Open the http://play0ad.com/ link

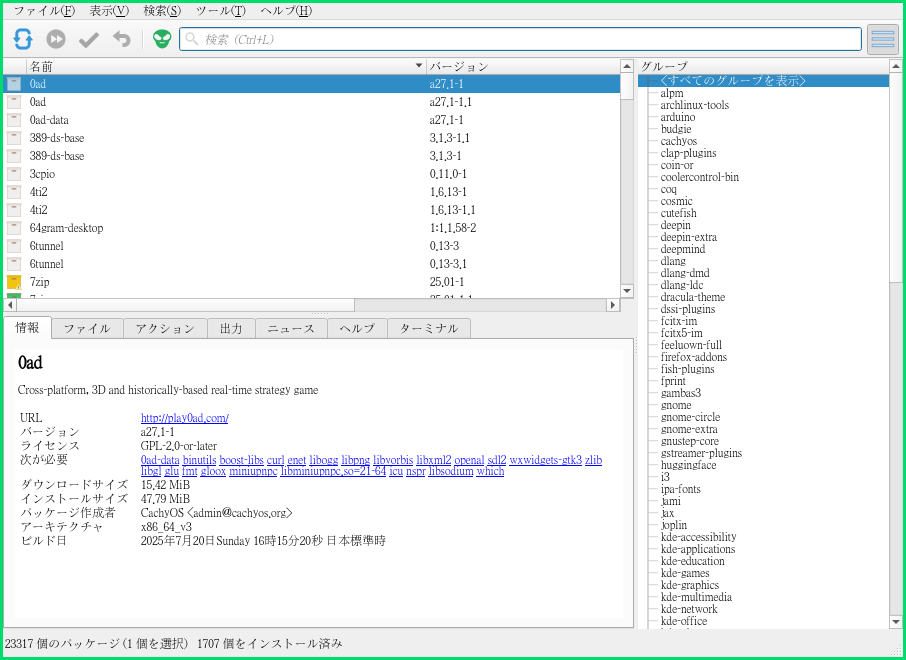coord(184,418)
